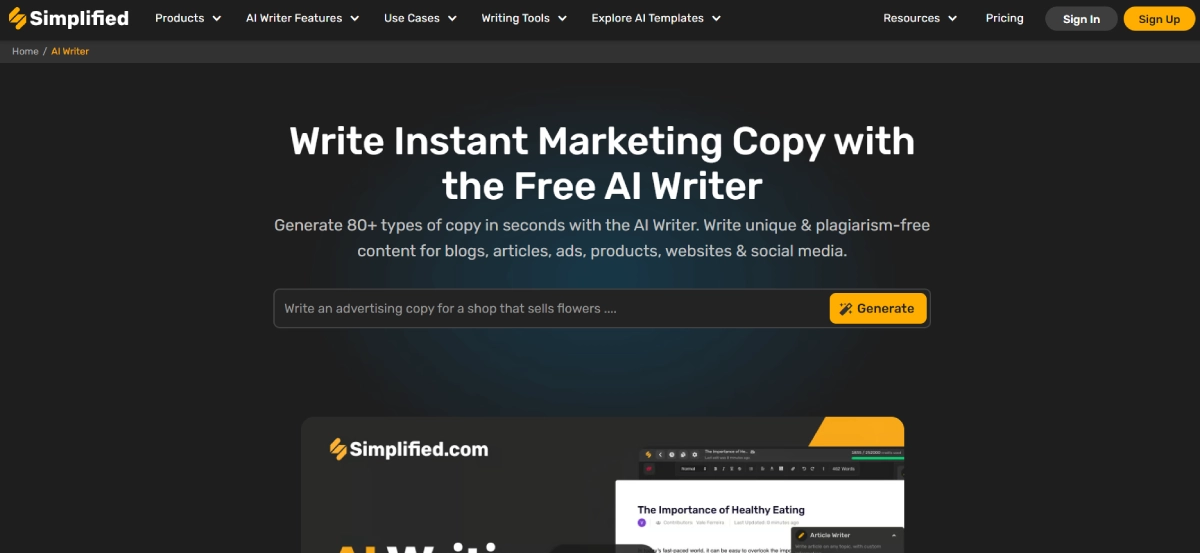Screen dimensions: 1200x553
Task: Open the Resources dropdown
Action: tap(920, 18)
